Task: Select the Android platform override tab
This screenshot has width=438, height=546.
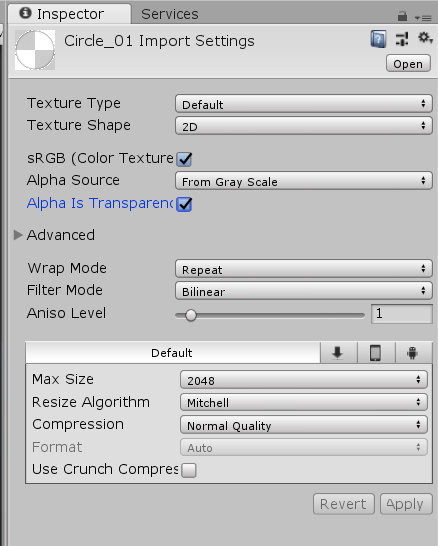Action: [x=413, y=353]
